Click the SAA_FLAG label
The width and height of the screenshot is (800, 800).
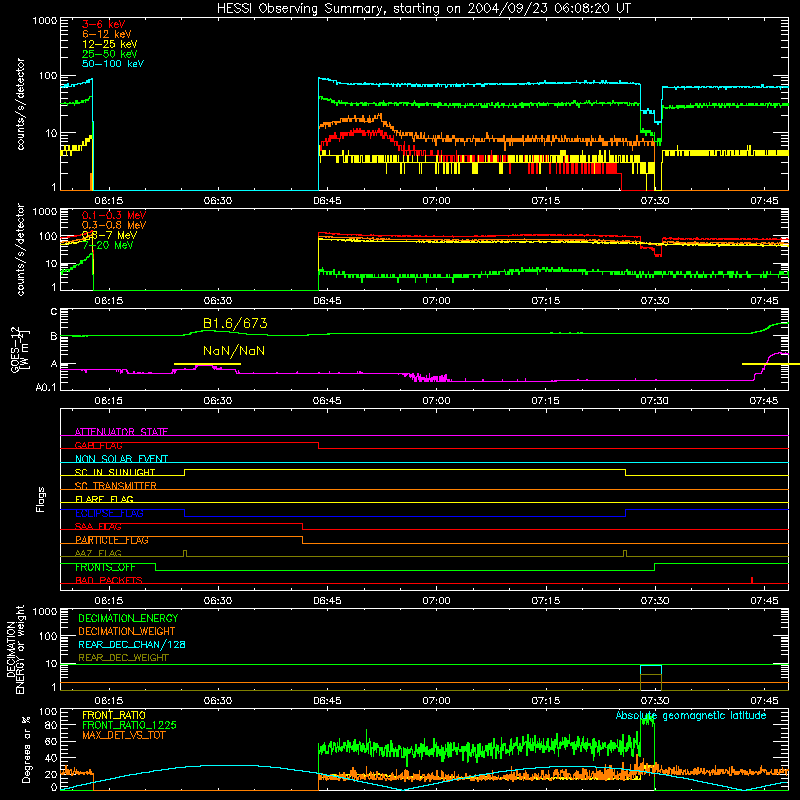(x=98, y=527)
